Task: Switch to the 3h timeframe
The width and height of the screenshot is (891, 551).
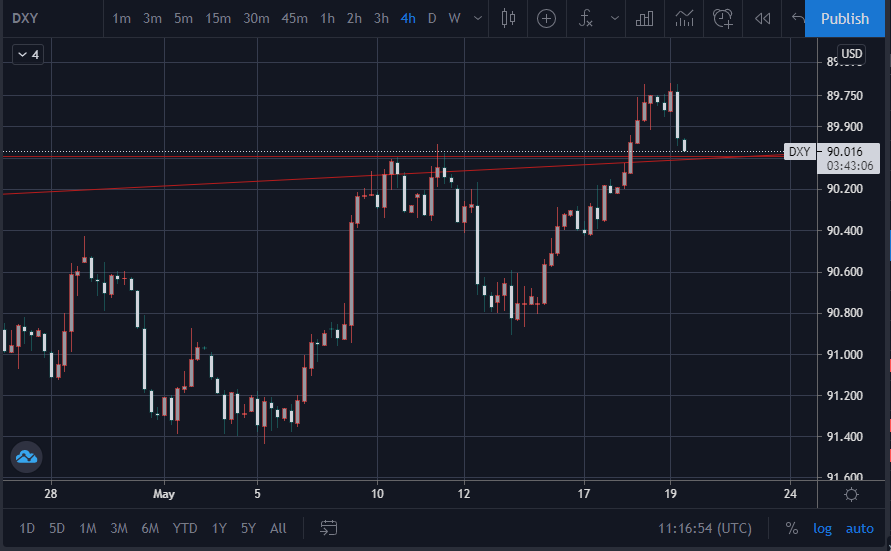Action: 381,19
